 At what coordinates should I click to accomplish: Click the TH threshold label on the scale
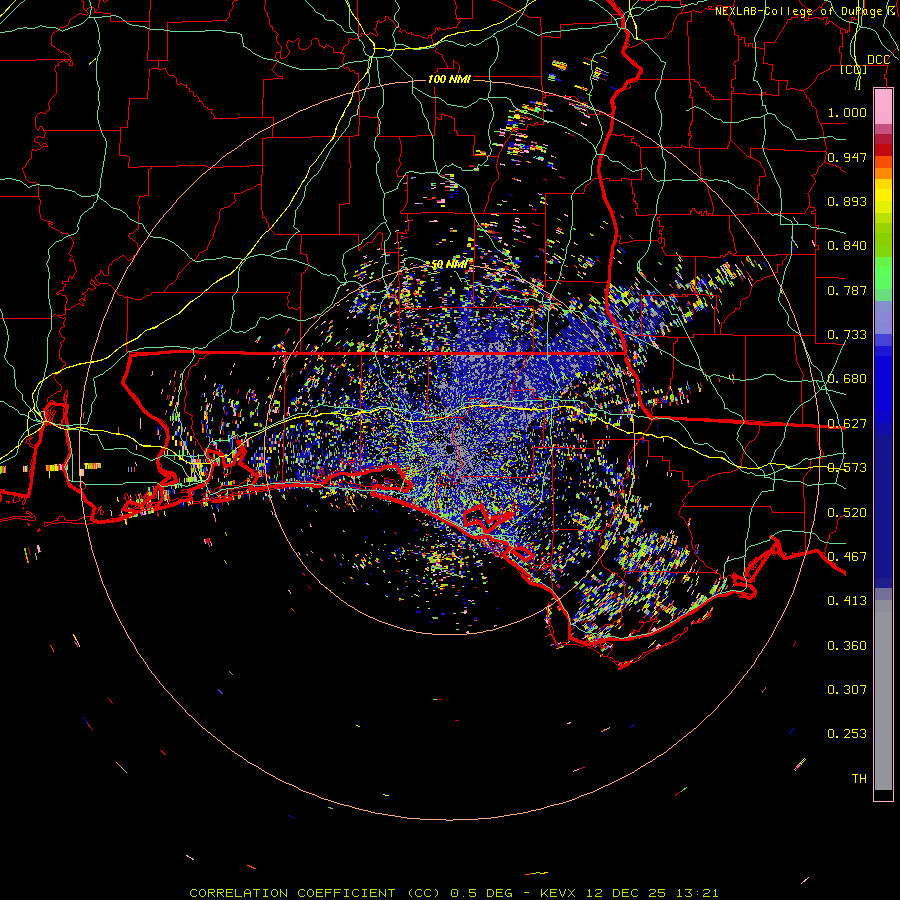click(x=859, y=779)
